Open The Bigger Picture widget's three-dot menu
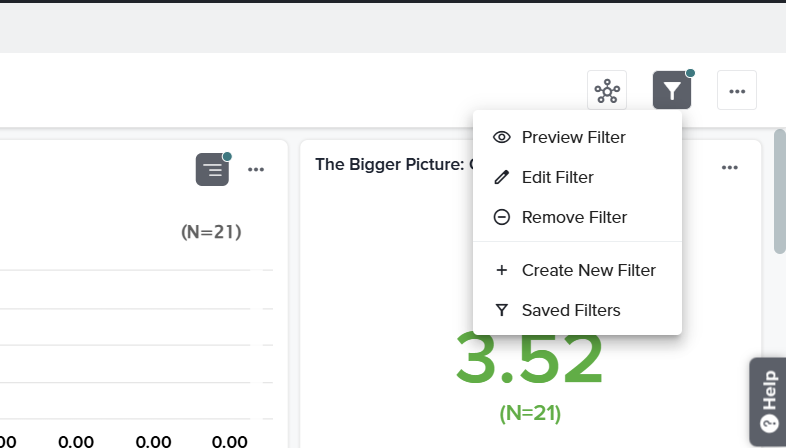Image resolution: width=786 pixels, height=448 pixels. pyautogui.click(x=730, y=167)
